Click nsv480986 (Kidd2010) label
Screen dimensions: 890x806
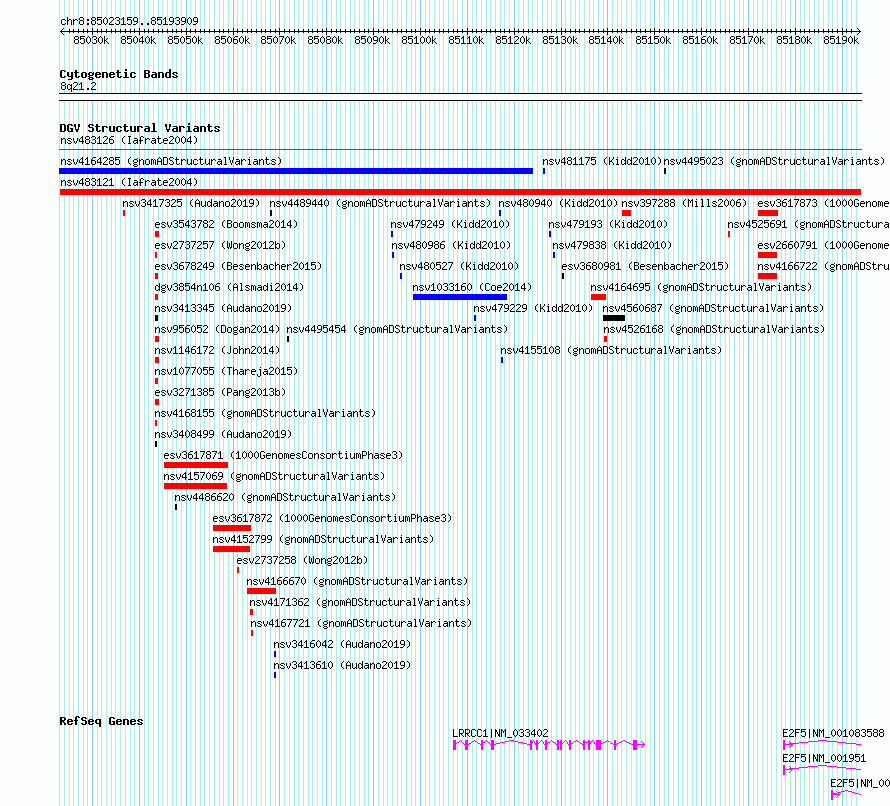451,245
